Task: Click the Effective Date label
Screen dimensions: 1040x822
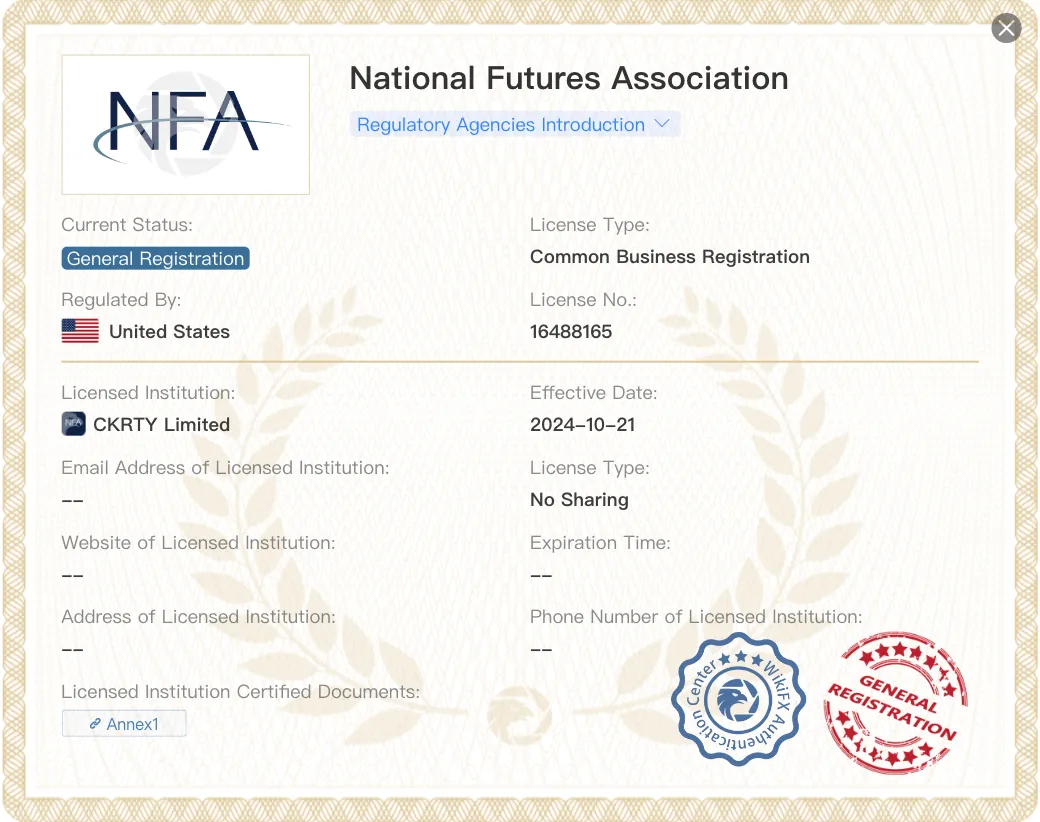Action: 594,393
